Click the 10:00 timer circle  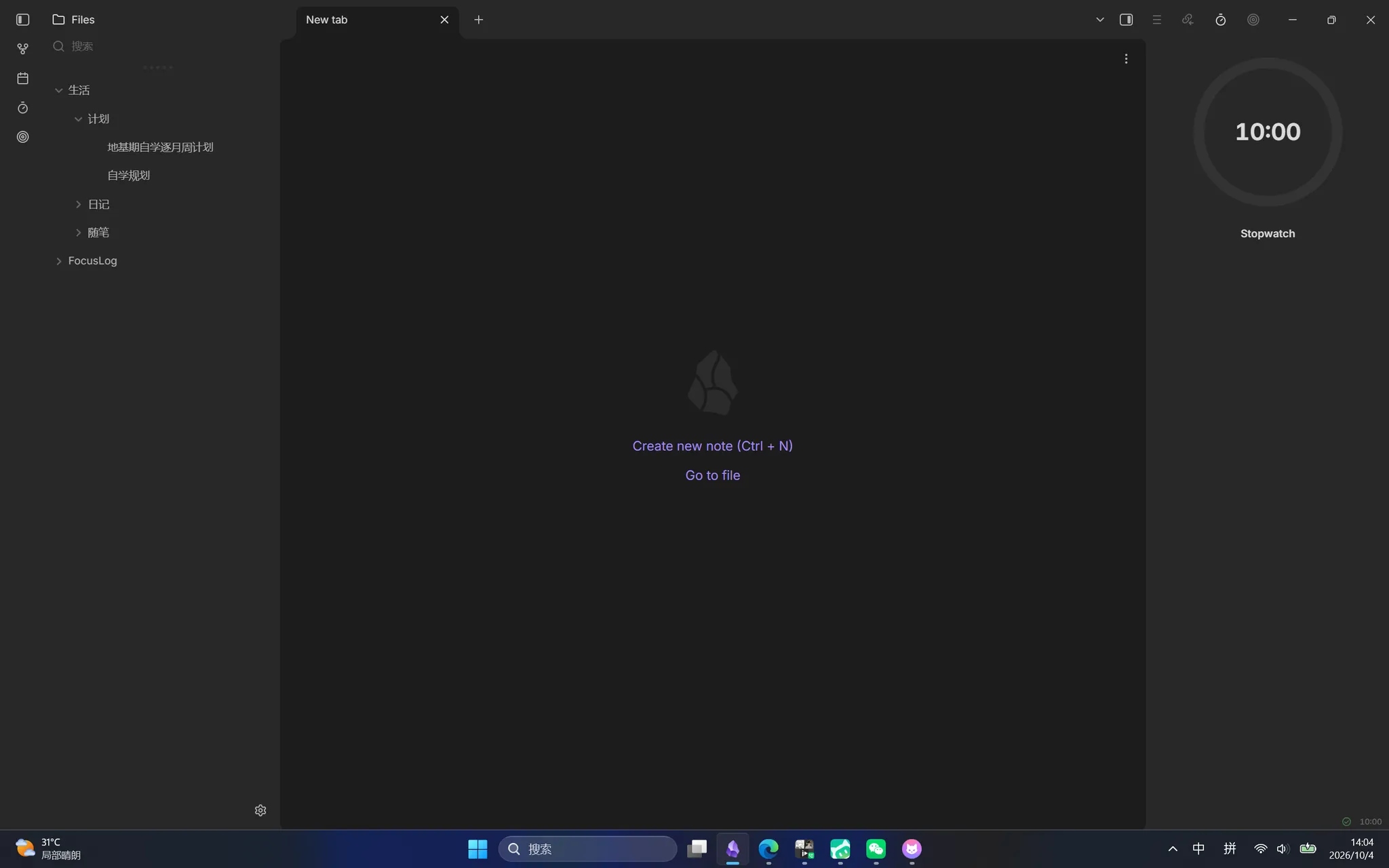coord(1268,132)
